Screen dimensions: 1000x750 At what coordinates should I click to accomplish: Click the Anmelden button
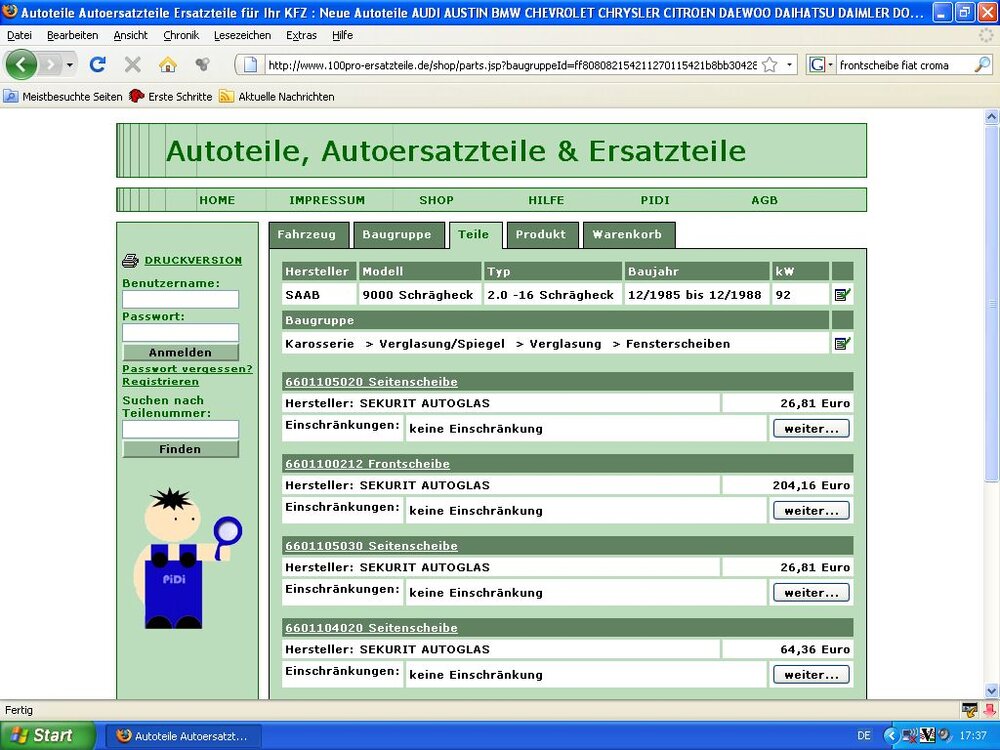coord(180,353)
